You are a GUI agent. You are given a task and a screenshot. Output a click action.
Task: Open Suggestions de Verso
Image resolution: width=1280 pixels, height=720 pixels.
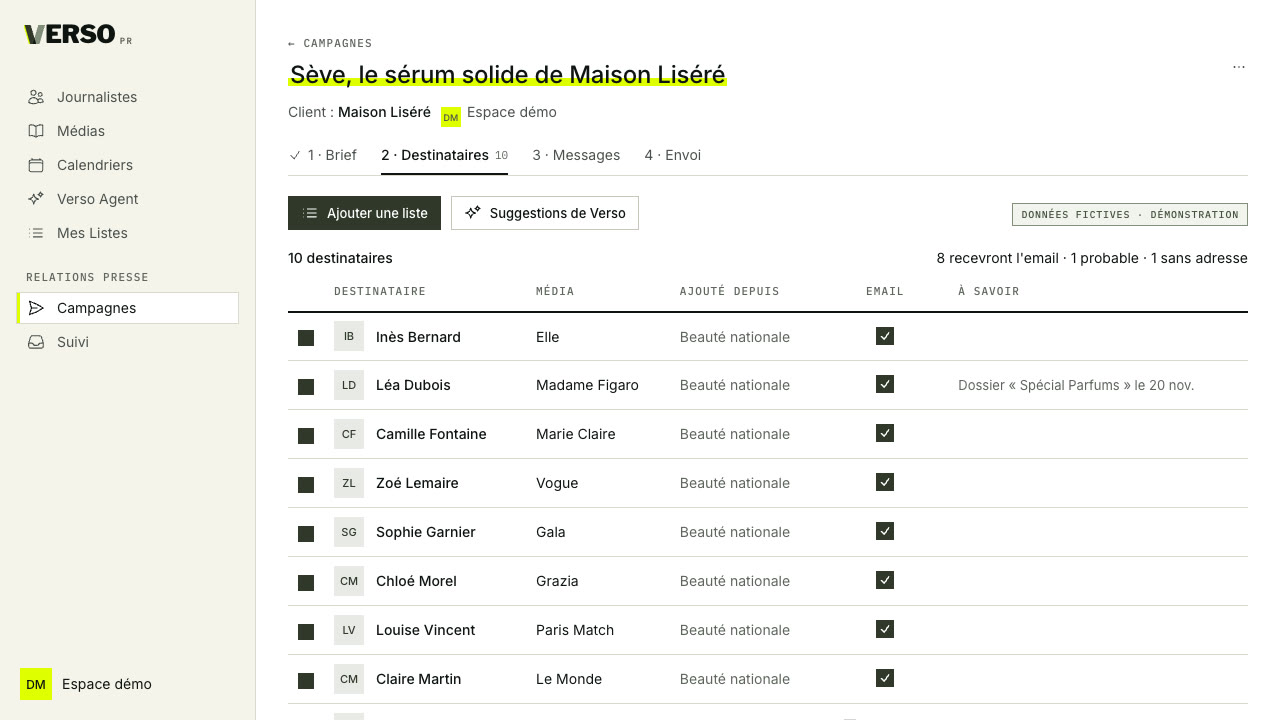point(545,213)
